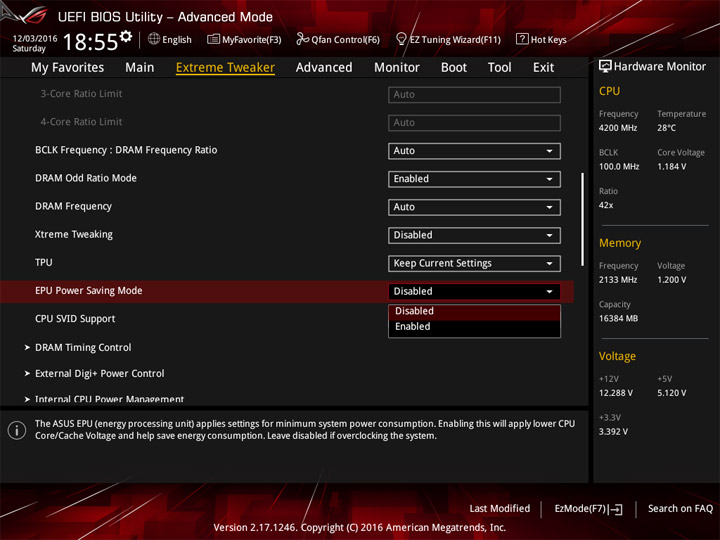Click the BCLK 100.0 MHz value
The width and height of the screenshot is (720, 540).
pyautogui.click(x=619, y=167)
